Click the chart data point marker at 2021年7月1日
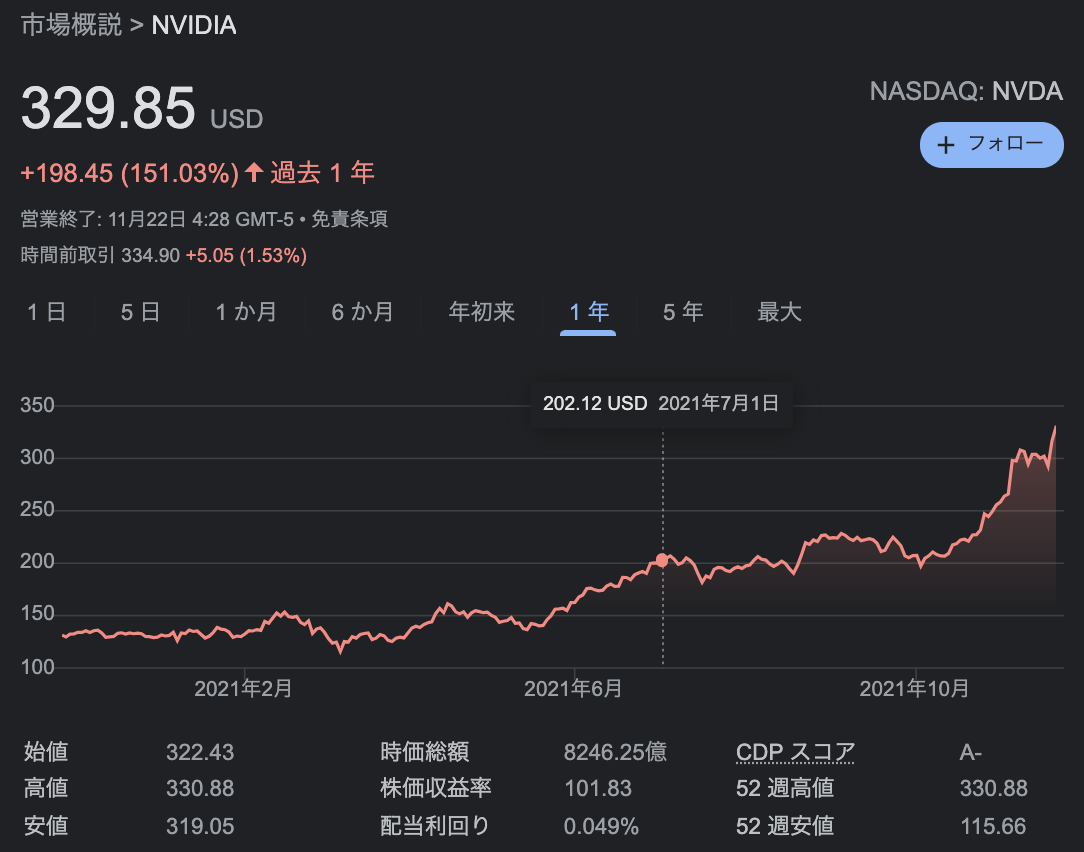 point(662,560)
